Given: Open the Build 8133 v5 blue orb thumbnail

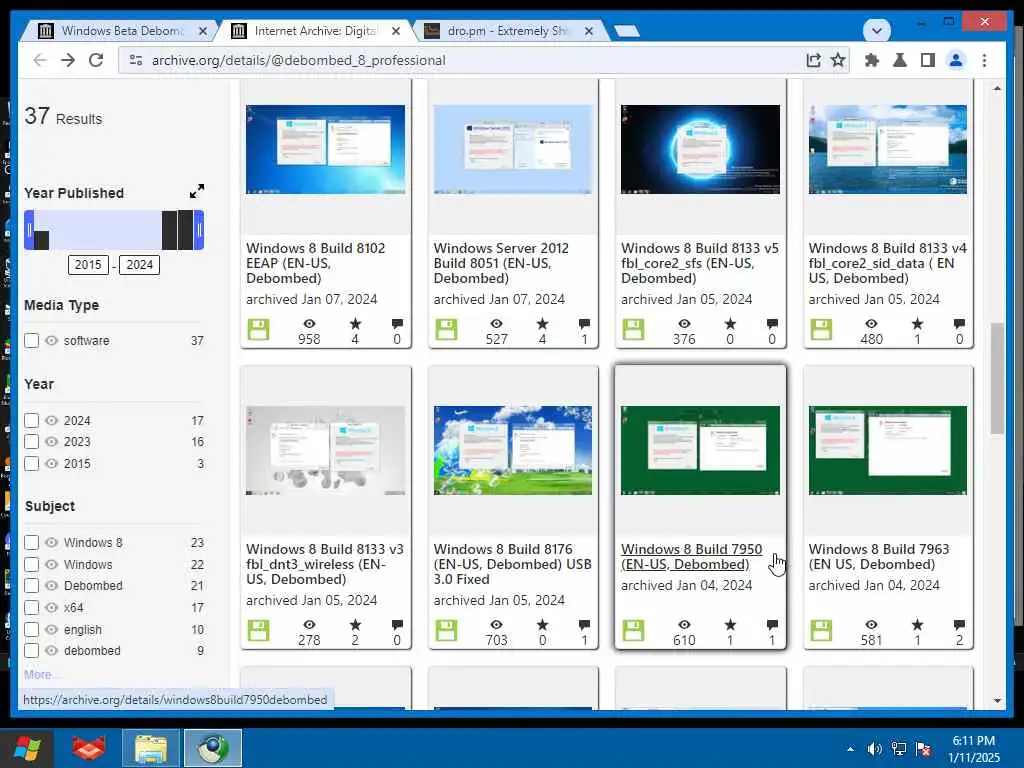Looking at the screenshot, I should click(700, 149).
